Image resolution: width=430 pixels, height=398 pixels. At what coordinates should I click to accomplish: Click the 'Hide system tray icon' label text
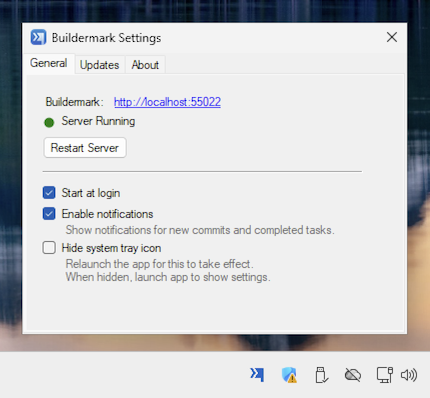[111, 248]
